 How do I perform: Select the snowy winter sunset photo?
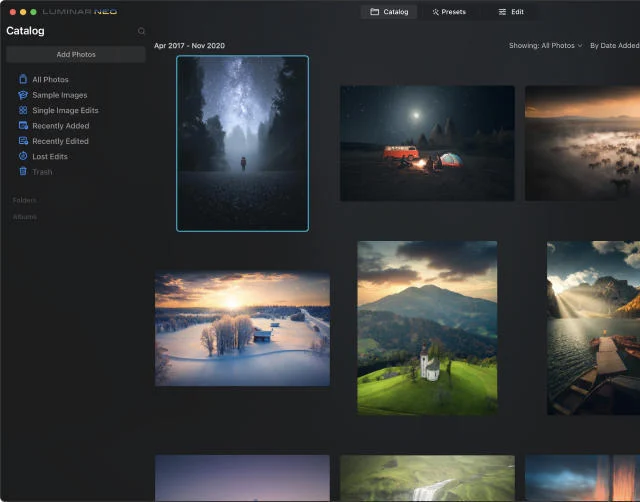coord(242,328)
